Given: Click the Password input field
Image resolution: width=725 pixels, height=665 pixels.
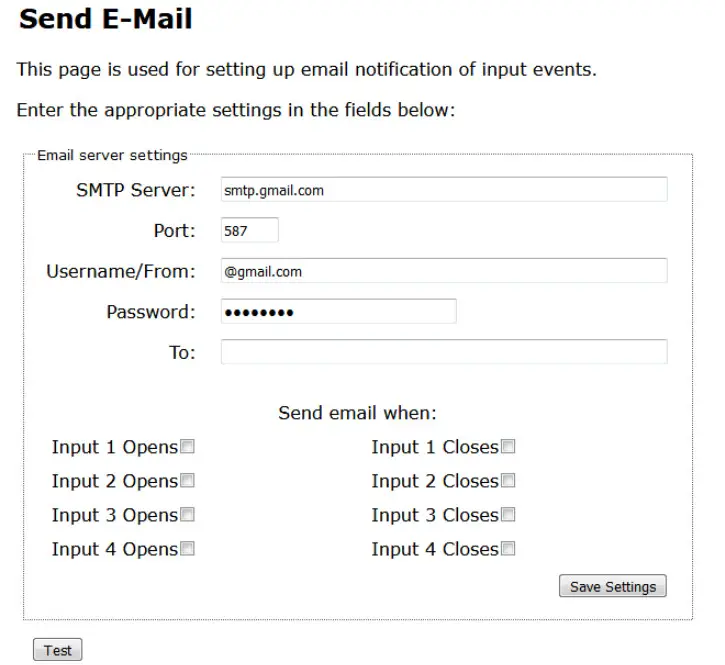Looking at the screenshot, I should point(338,312).
